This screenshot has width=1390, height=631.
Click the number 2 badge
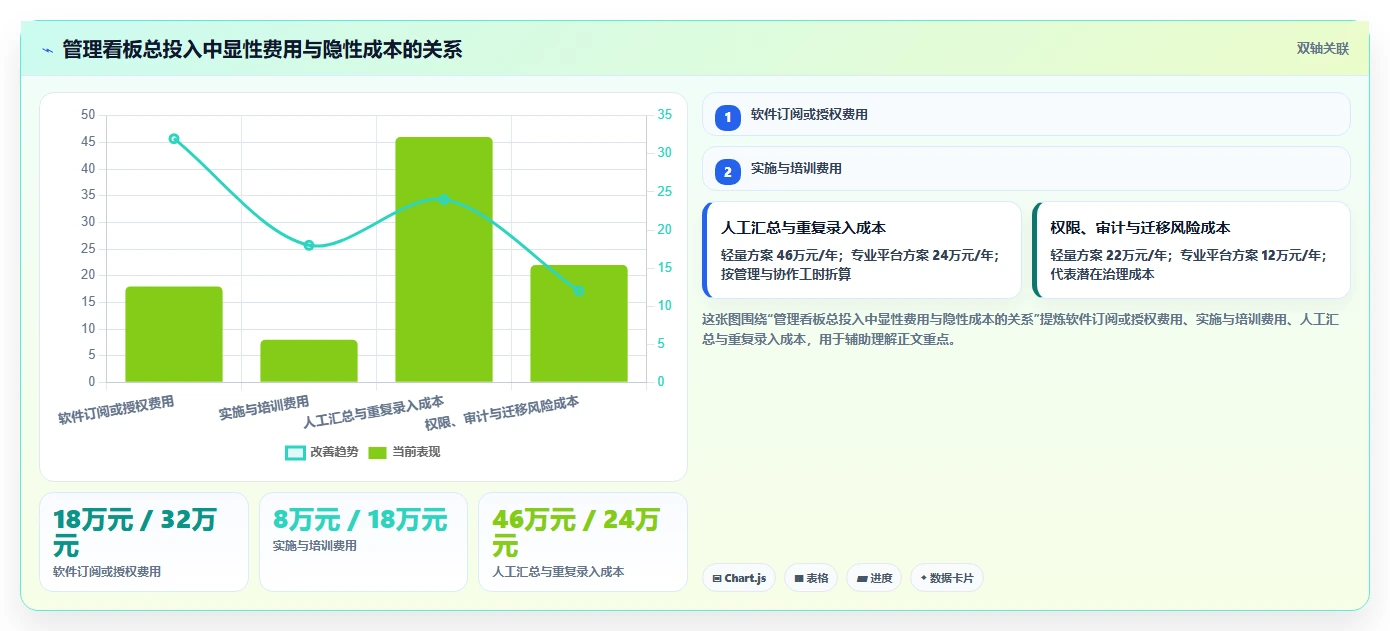click(728, 171)
